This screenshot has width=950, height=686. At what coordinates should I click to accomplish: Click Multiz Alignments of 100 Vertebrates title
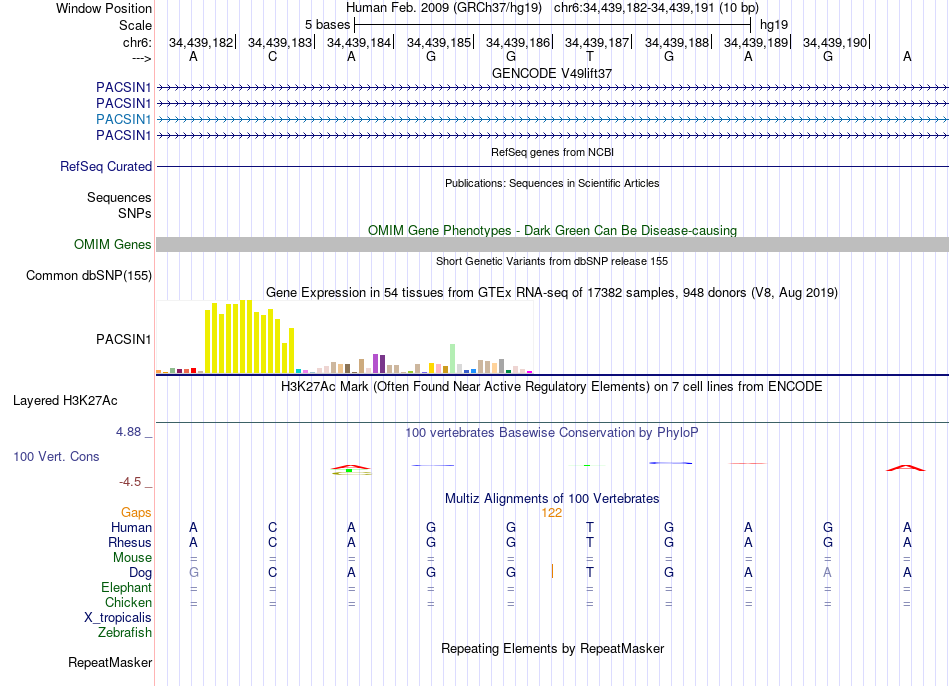pos(552,499)
